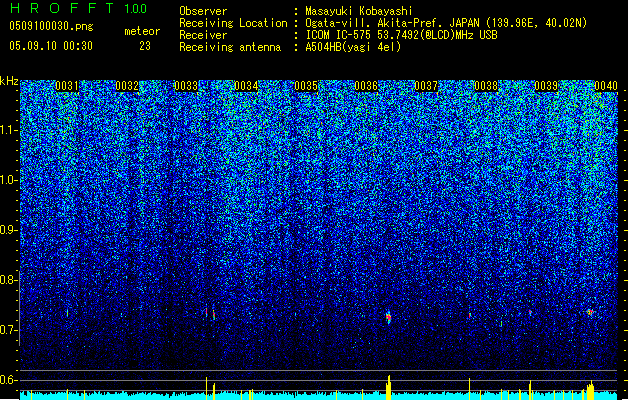Select the 0.7 kHz axis label
This screenshot has height=400, width=629.
tap(8, 330)
